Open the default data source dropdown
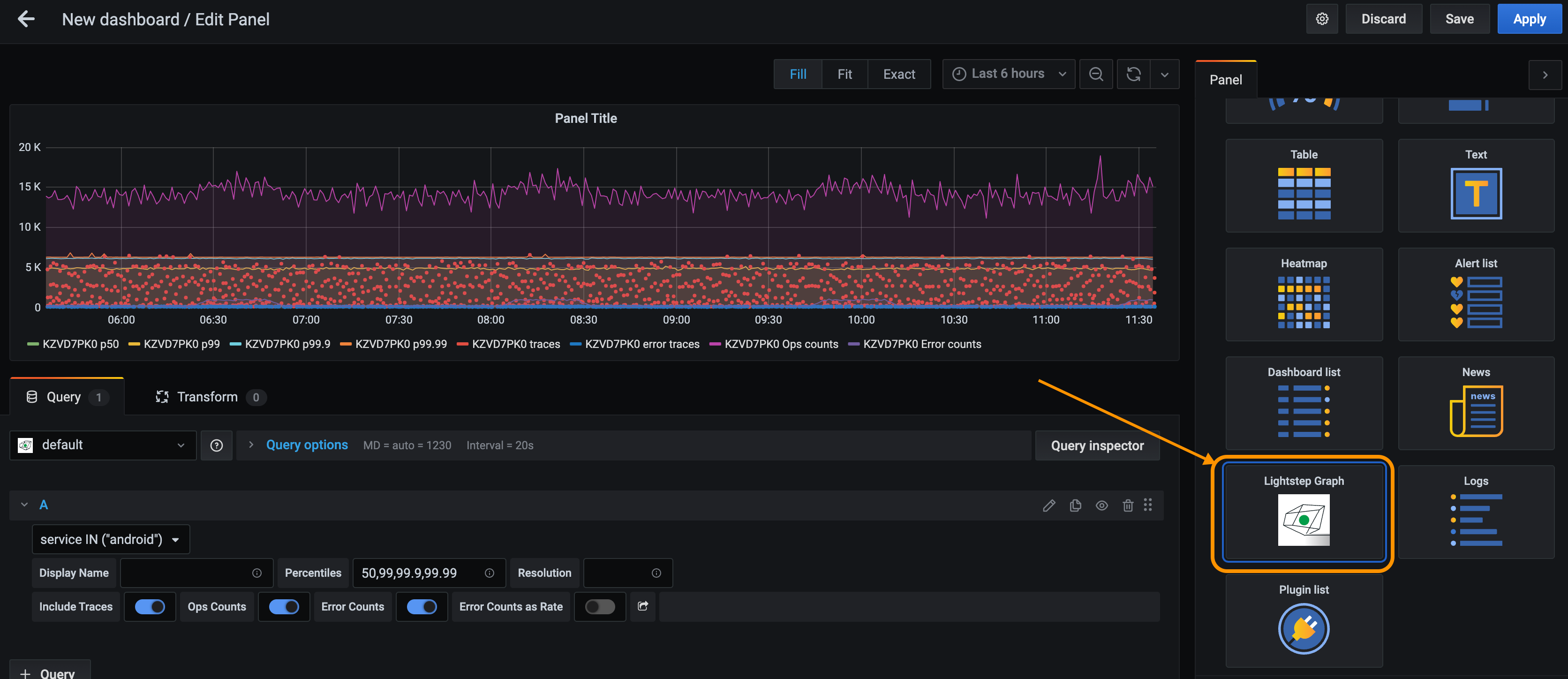1568x679 pixels. tap(102, 445)
